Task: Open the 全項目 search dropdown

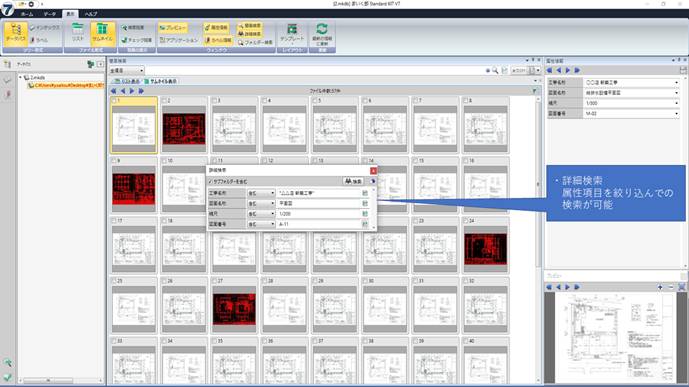Action: 127,70
